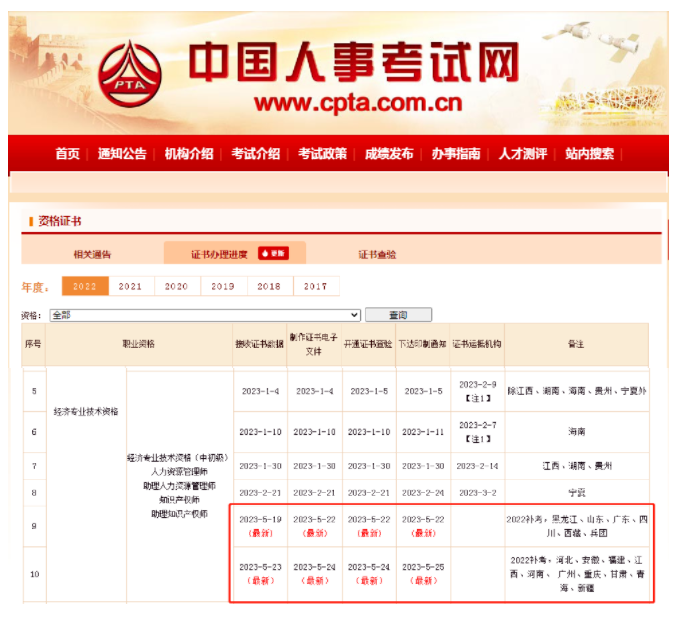
Task: Click the 年度 label
Action: [35, 287]
